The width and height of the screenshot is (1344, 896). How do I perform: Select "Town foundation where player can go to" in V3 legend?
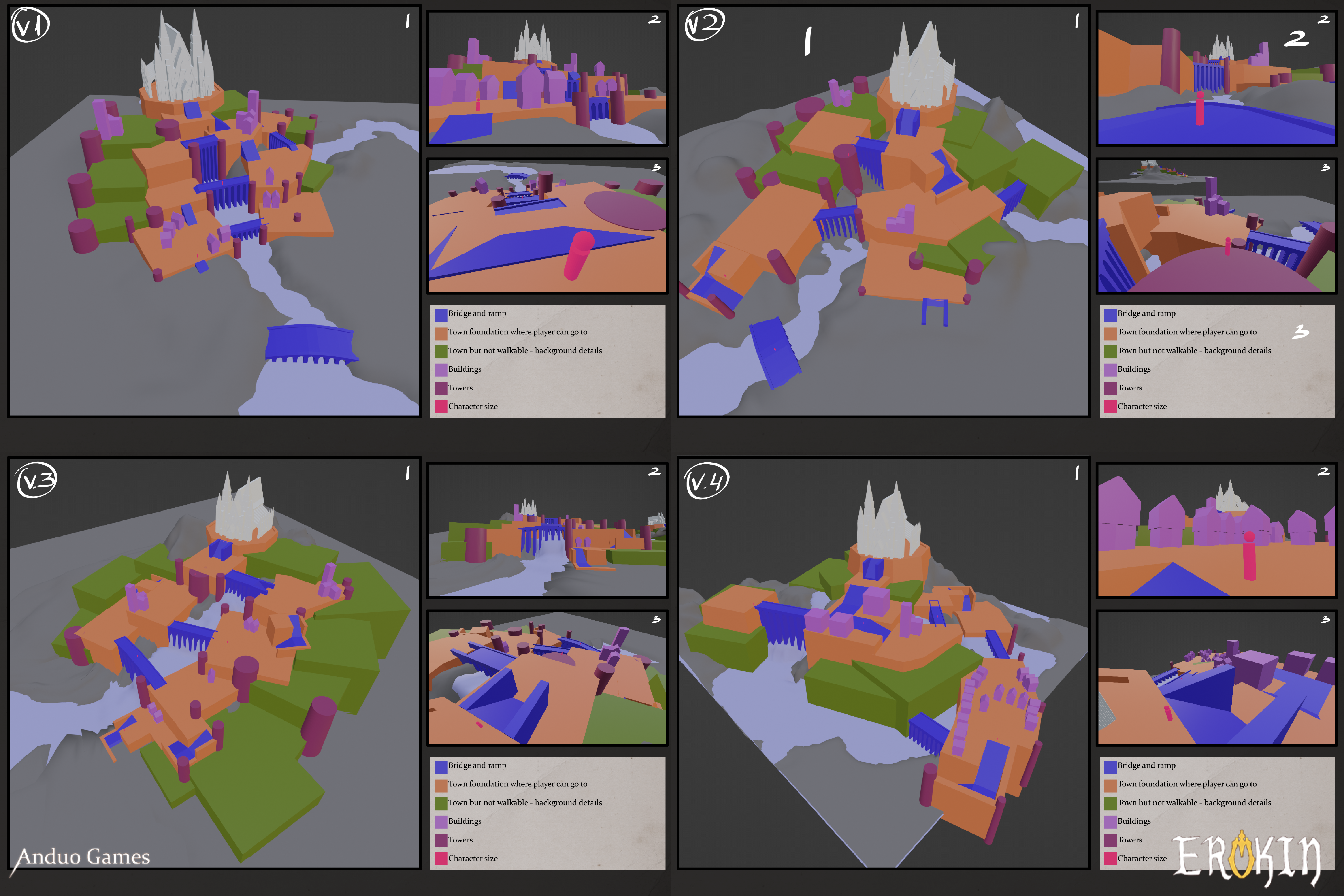518,784
